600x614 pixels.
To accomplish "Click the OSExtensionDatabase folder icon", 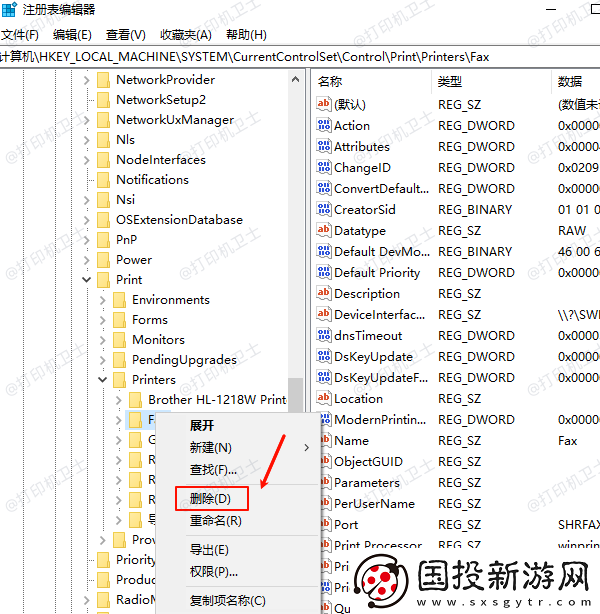I will point(103,220).
